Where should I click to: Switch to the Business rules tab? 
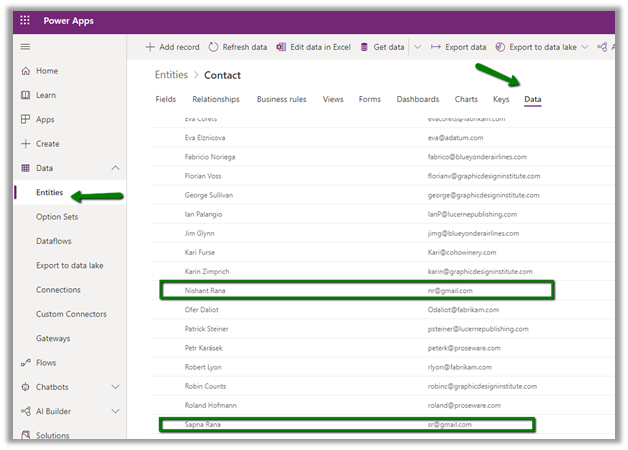pyautogui.click(x=281, y=99)
